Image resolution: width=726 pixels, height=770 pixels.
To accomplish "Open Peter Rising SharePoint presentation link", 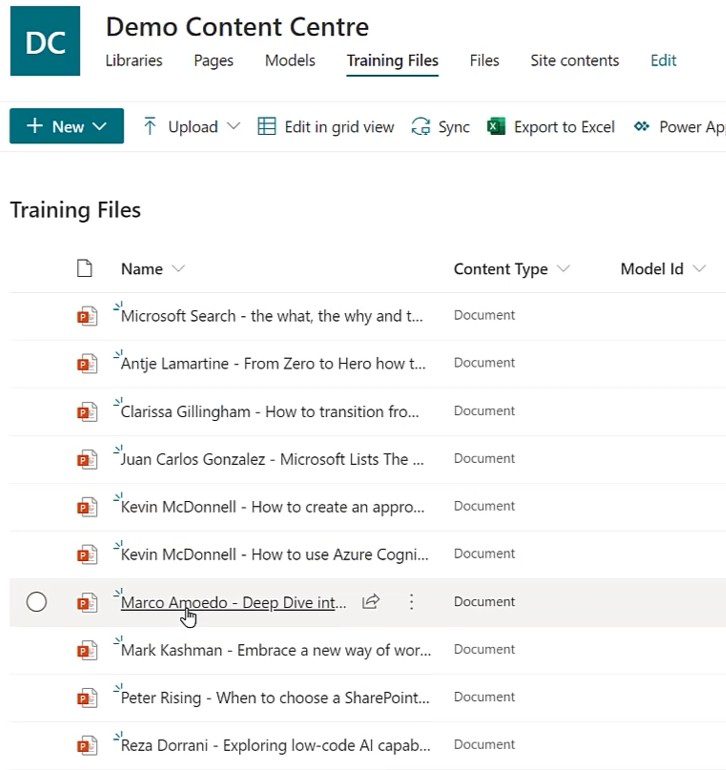I will pos(275,698).
